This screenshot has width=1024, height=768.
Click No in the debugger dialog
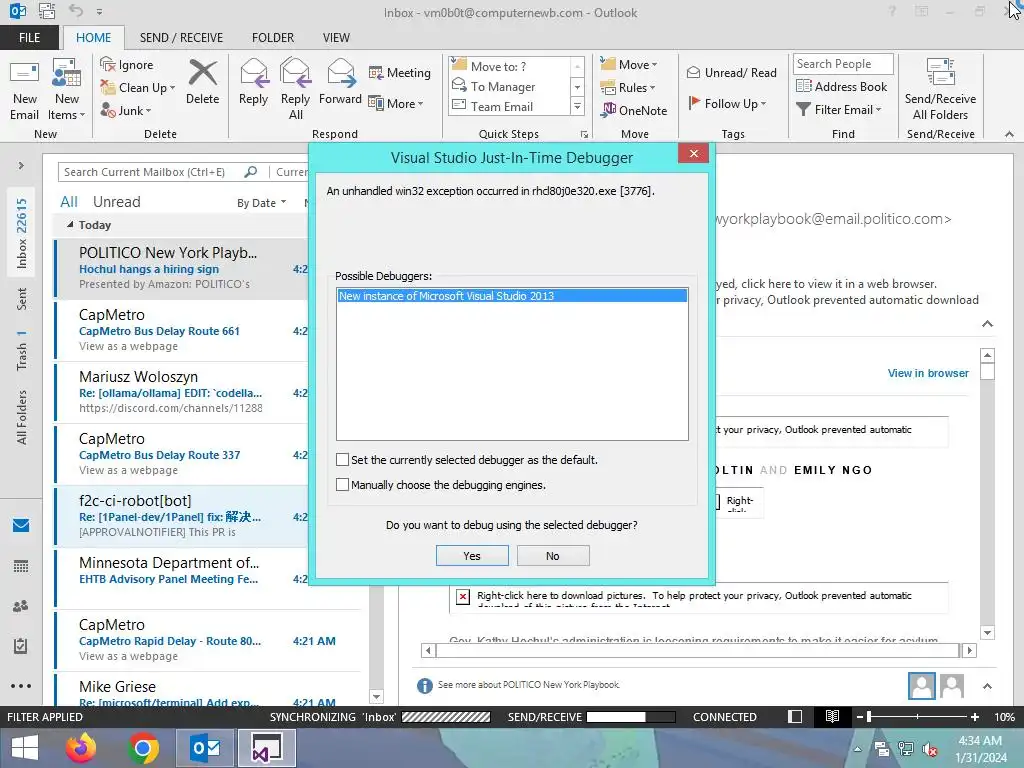(552, 556)
